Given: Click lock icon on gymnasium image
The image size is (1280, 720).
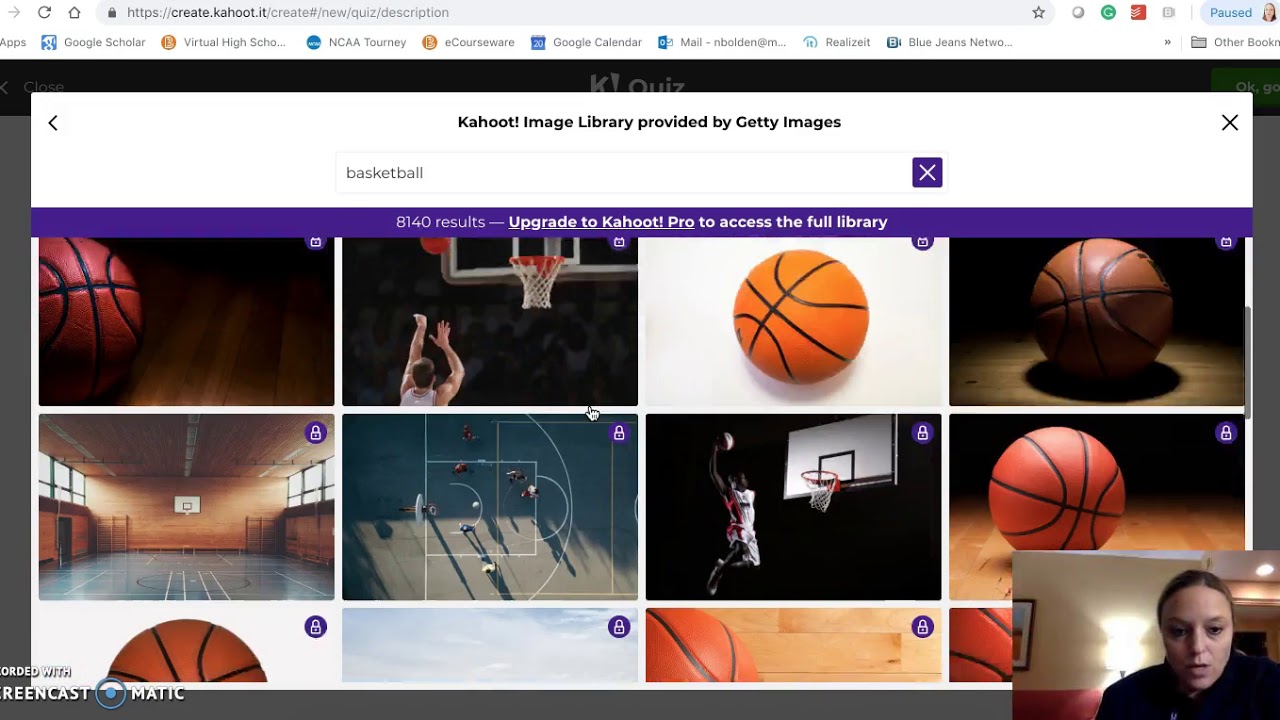Looking at the screenshot, I should 315,433.
